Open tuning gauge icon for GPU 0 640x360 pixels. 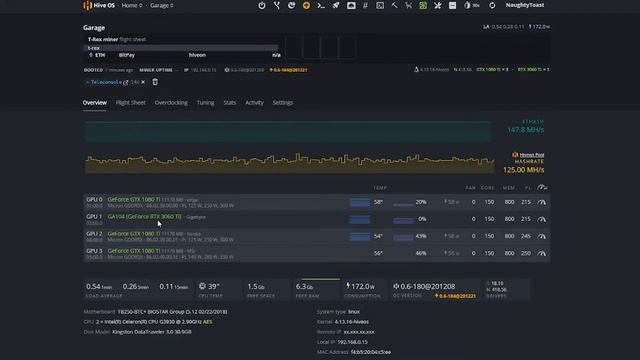pos(542,202)
